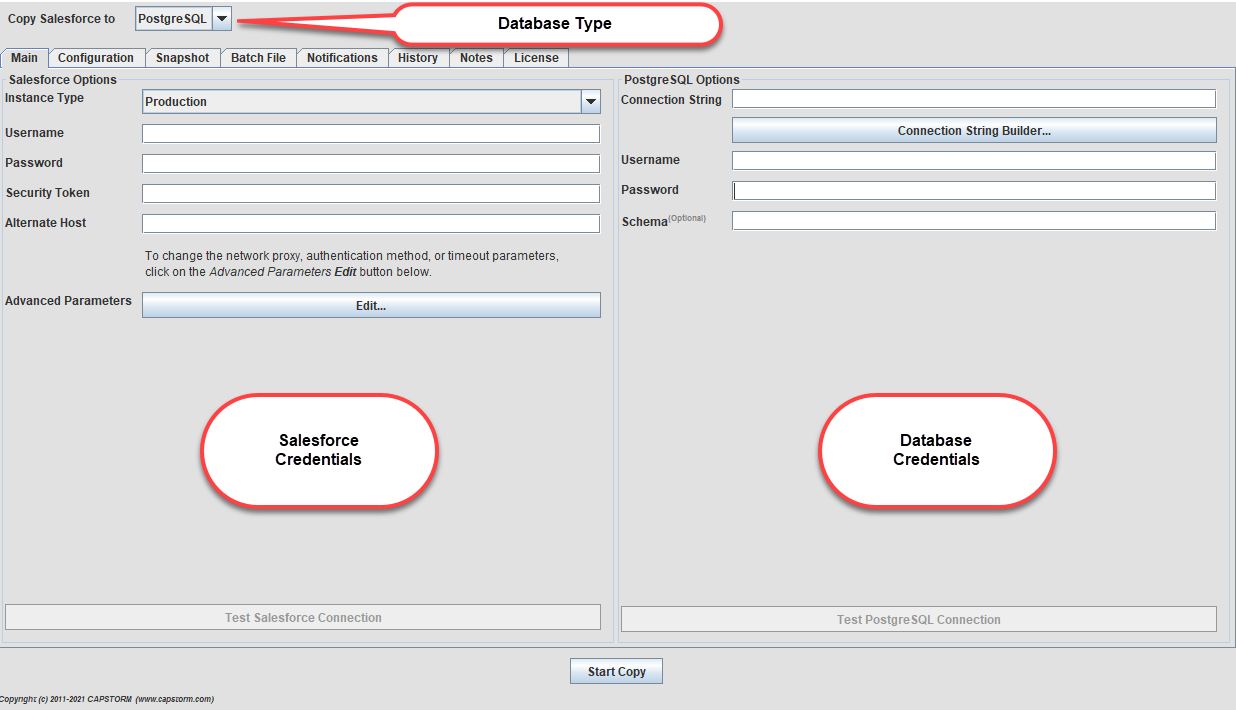This screenshot has height=710, width=1236.
Task: Click the Security Token field
Action: [371, 194]
